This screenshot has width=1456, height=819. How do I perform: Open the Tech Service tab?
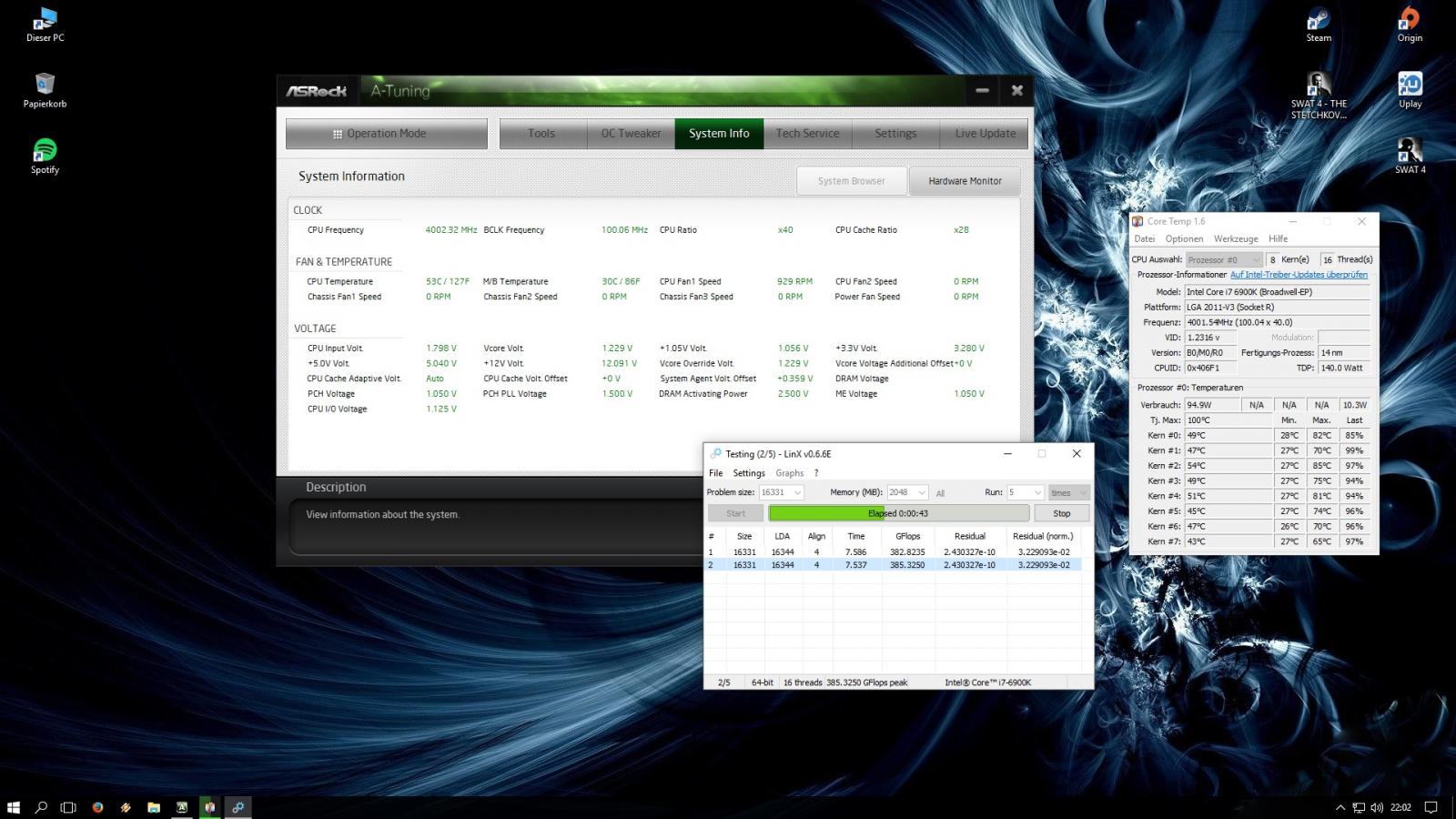(x=807, y=134)
